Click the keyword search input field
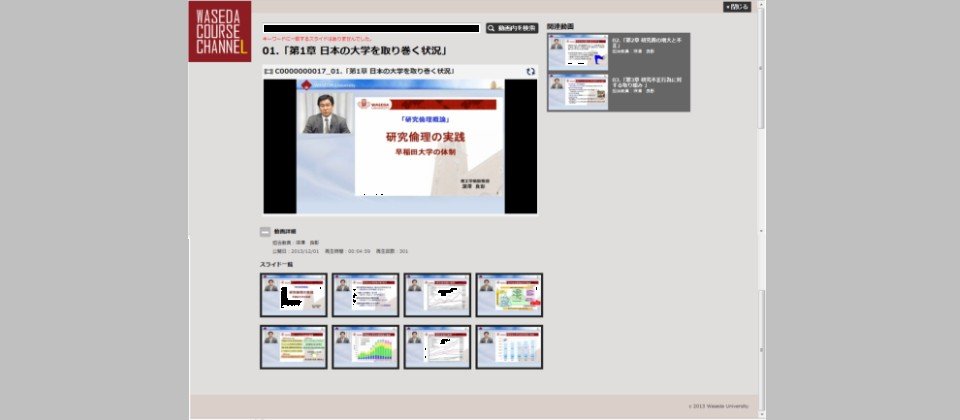Image resolution: width=960 pixels, height=420 pixels. (371, 29)
